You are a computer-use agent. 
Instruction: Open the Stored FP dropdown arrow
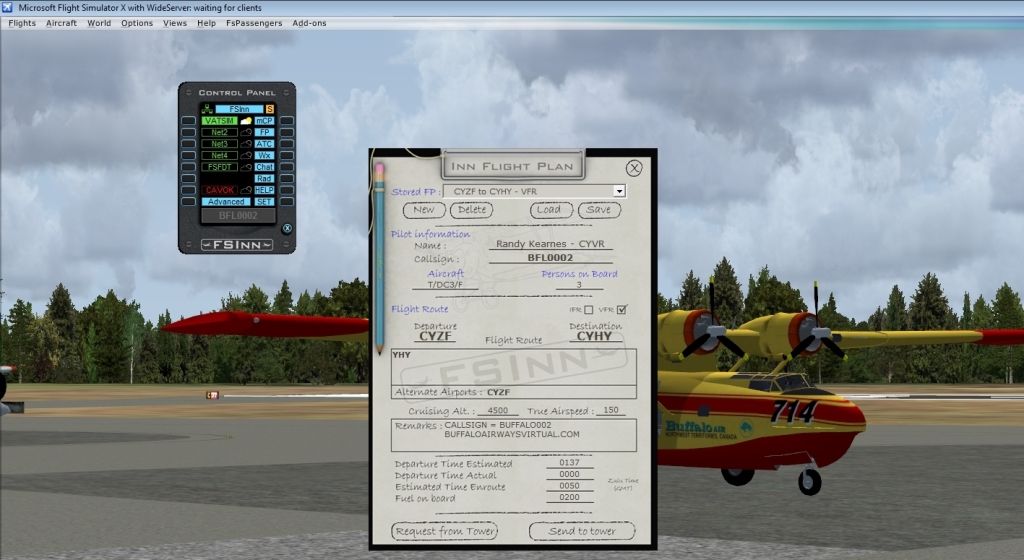click(618, 191)
